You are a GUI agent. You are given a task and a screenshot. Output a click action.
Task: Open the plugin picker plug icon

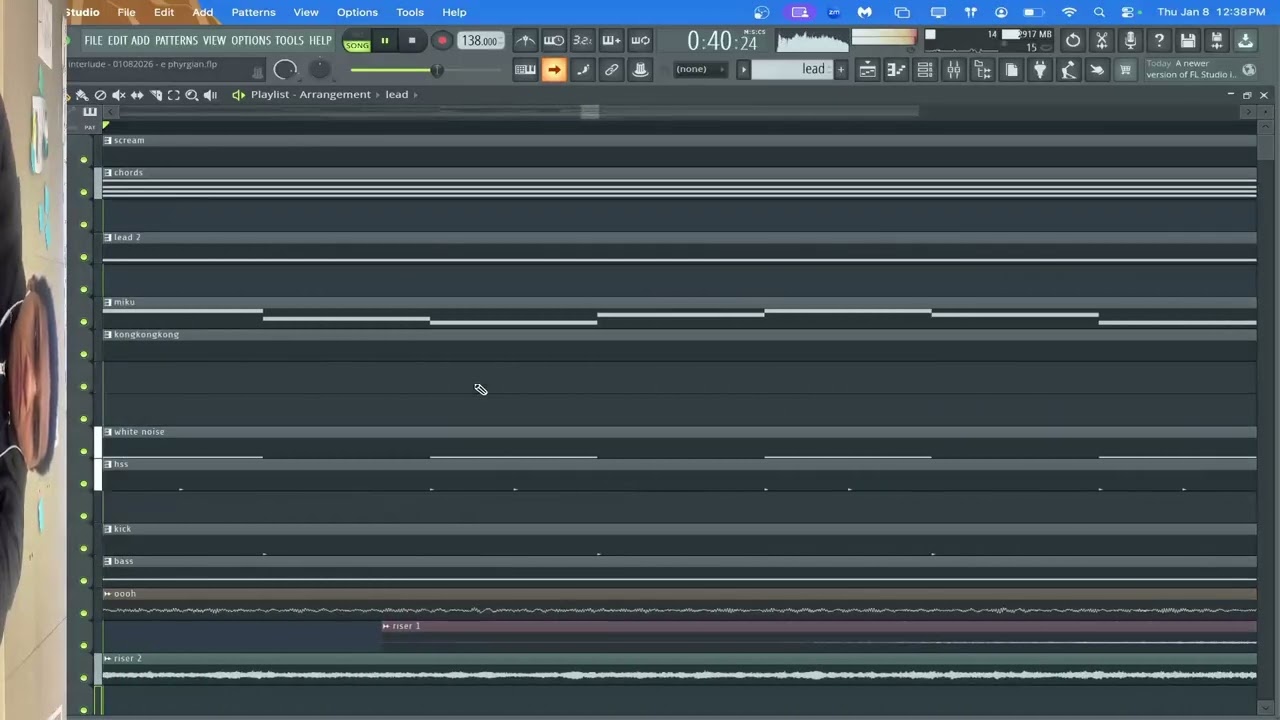pos(1041,69)
